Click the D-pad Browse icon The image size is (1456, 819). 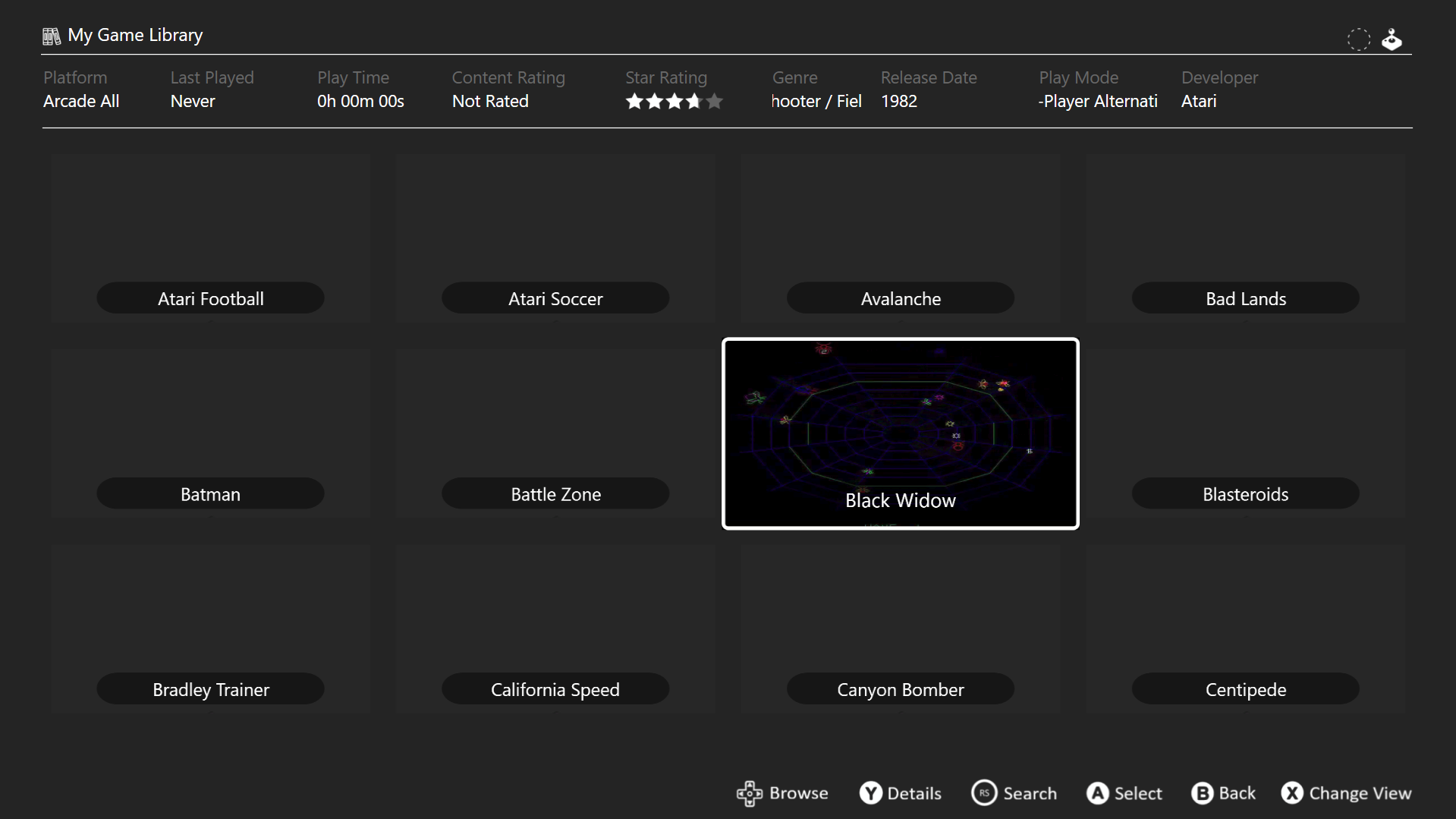(x=749, y=793)
